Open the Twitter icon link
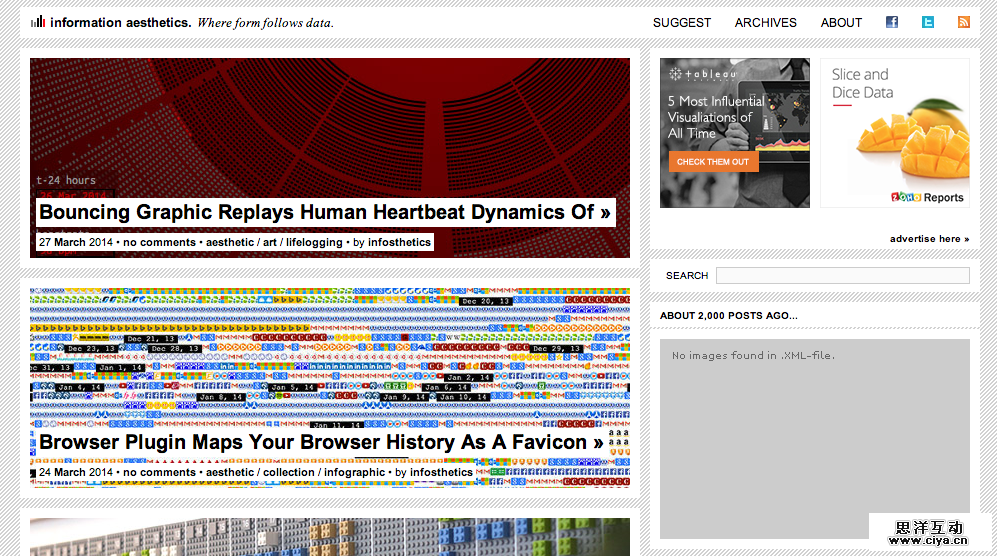Image resolution: width=997 pixels, height=556 pixels. [x=928, y=22]
